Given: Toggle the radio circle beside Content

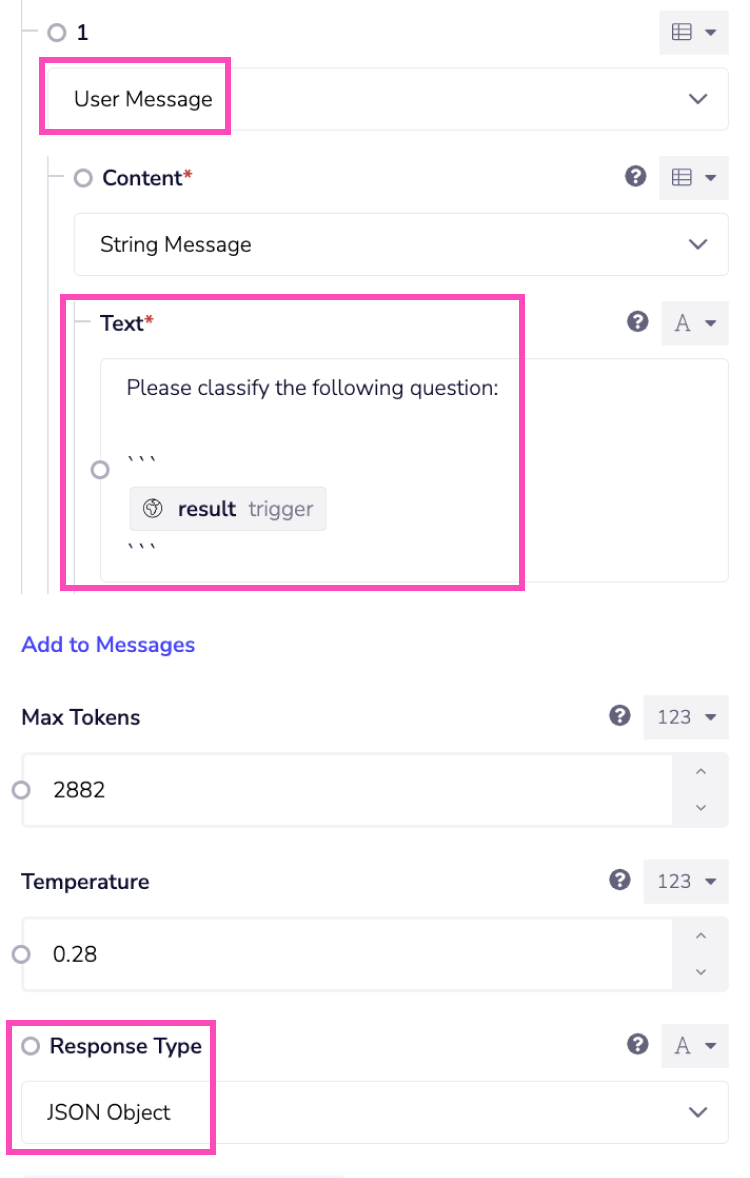Looking at the screenshot, I should pos(83,178).
